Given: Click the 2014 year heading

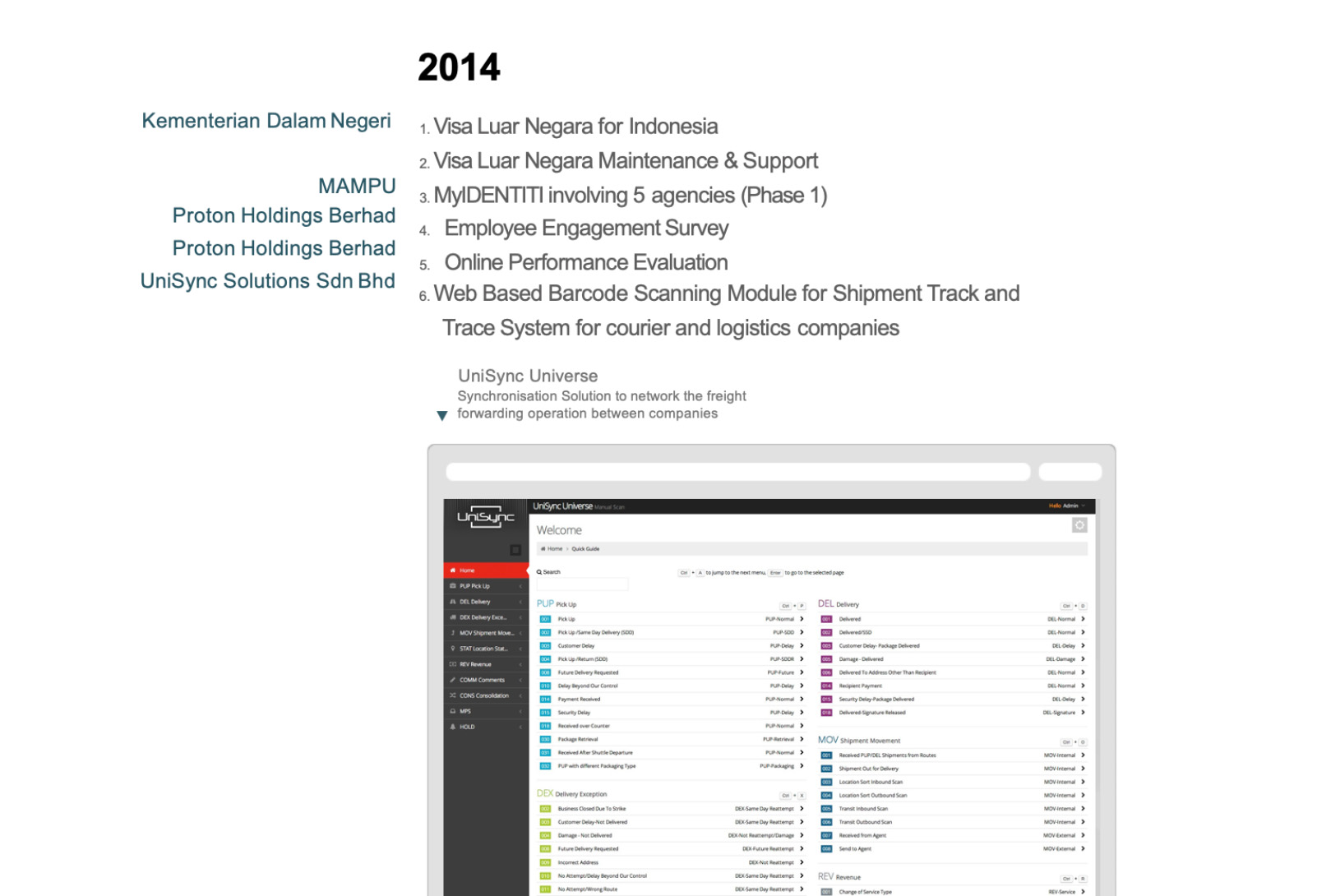Looking at the screenshot, I should (x=459, y=67).
